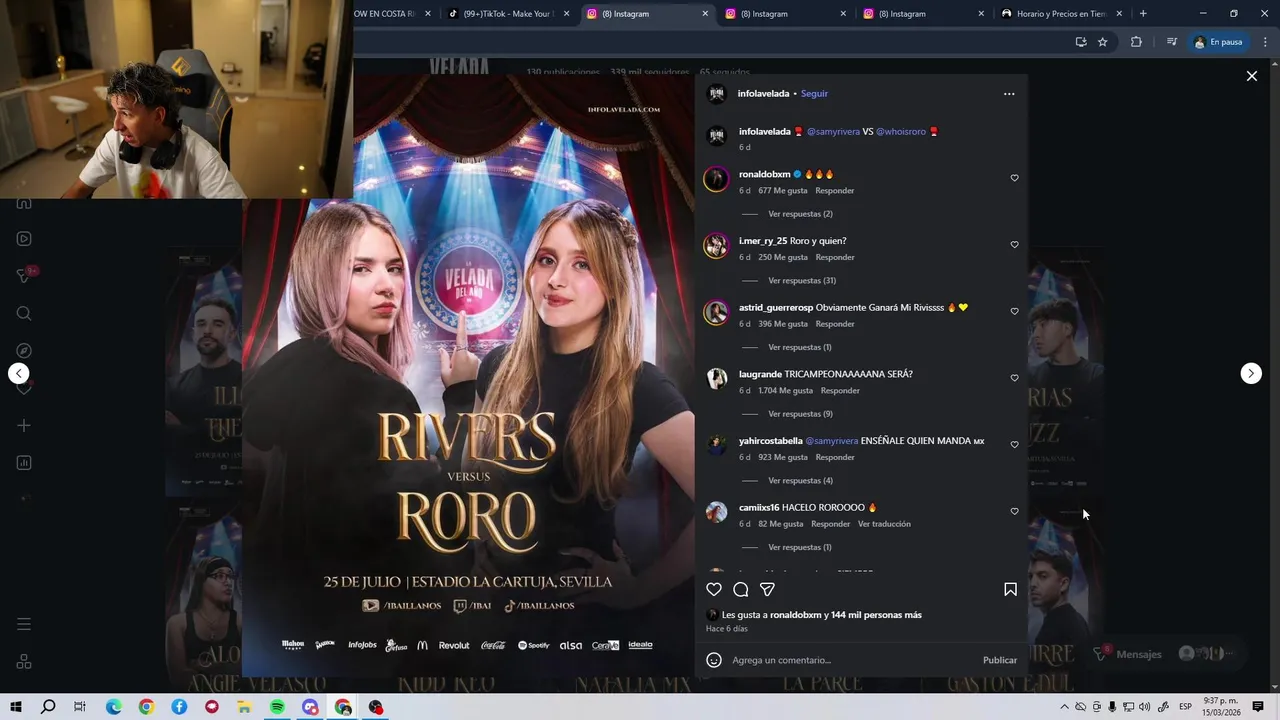The image size is (1280, 720).
Task: Open list of 144 mil likes
Action: click(x=876, y=615)
